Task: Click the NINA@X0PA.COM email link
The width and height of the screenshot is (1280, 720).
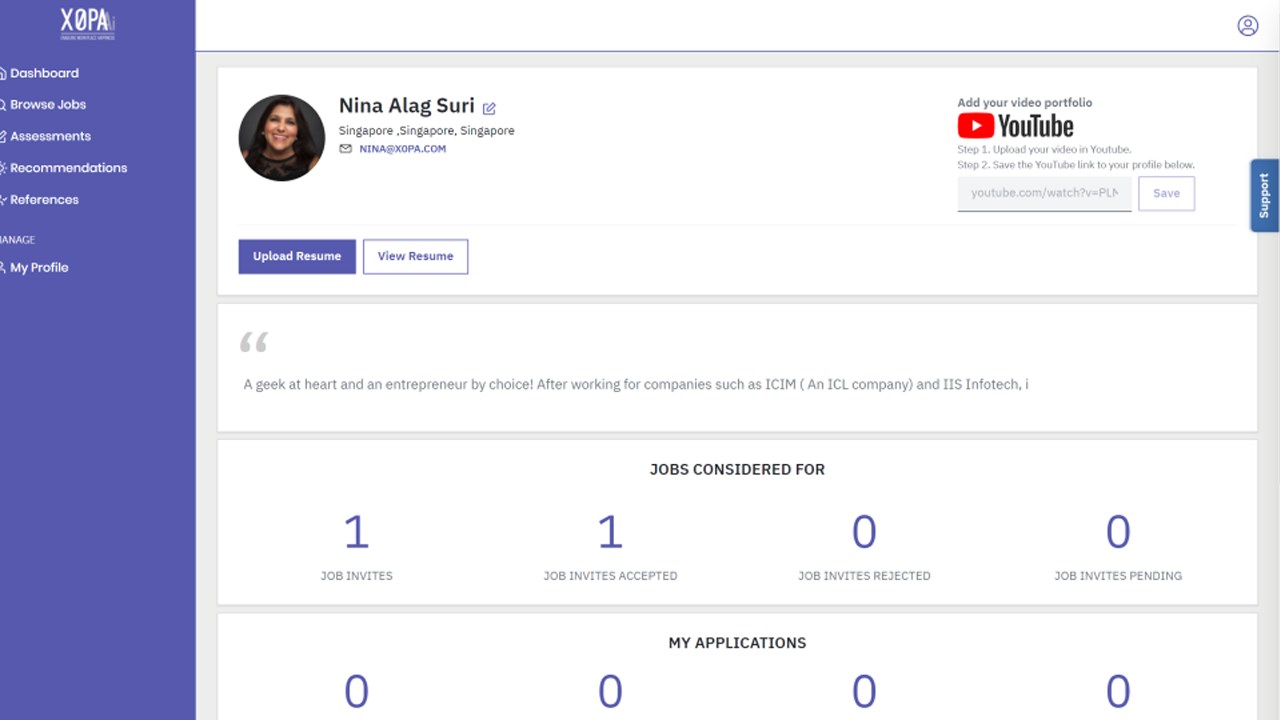Action: [x=403, y=149]
